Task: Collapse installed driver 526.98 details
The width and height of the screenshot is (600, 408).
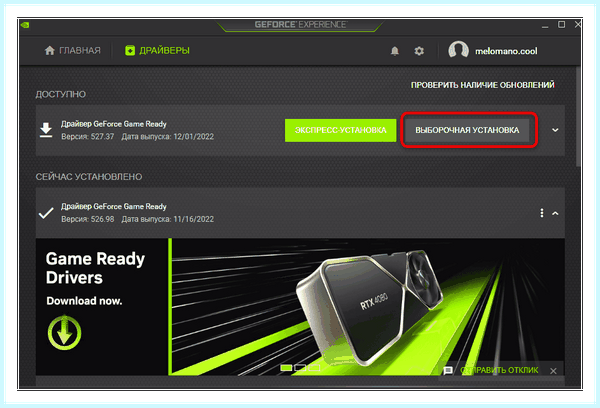Action: click(x=555, y=213)
